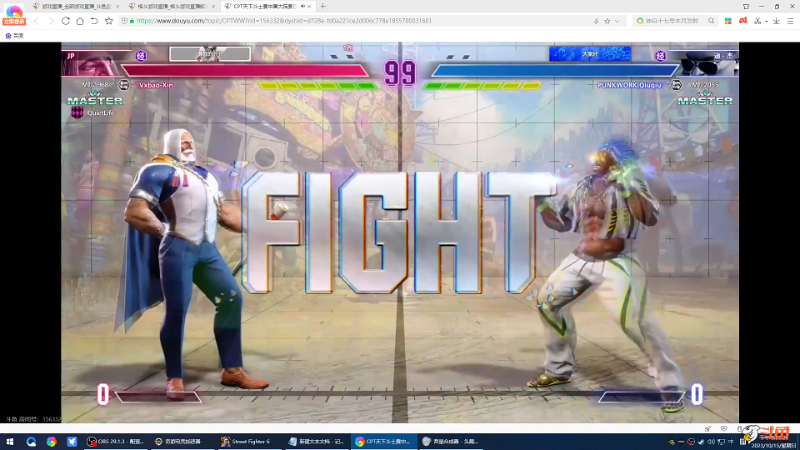Switch to the CPT browser taskbar window
The width and height of the screenshot is (800, 450).
[383, 442]
